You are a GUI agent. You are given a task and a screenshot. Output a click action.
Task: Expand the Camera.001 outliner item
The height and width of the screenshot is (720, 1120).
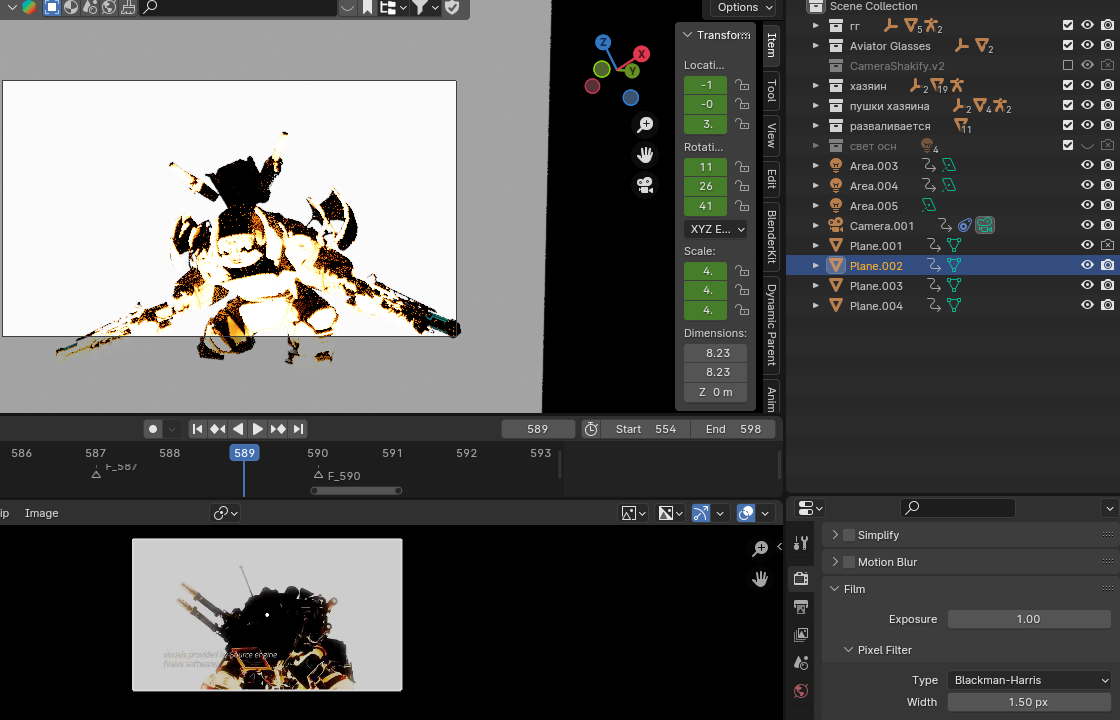coord(816,226)
